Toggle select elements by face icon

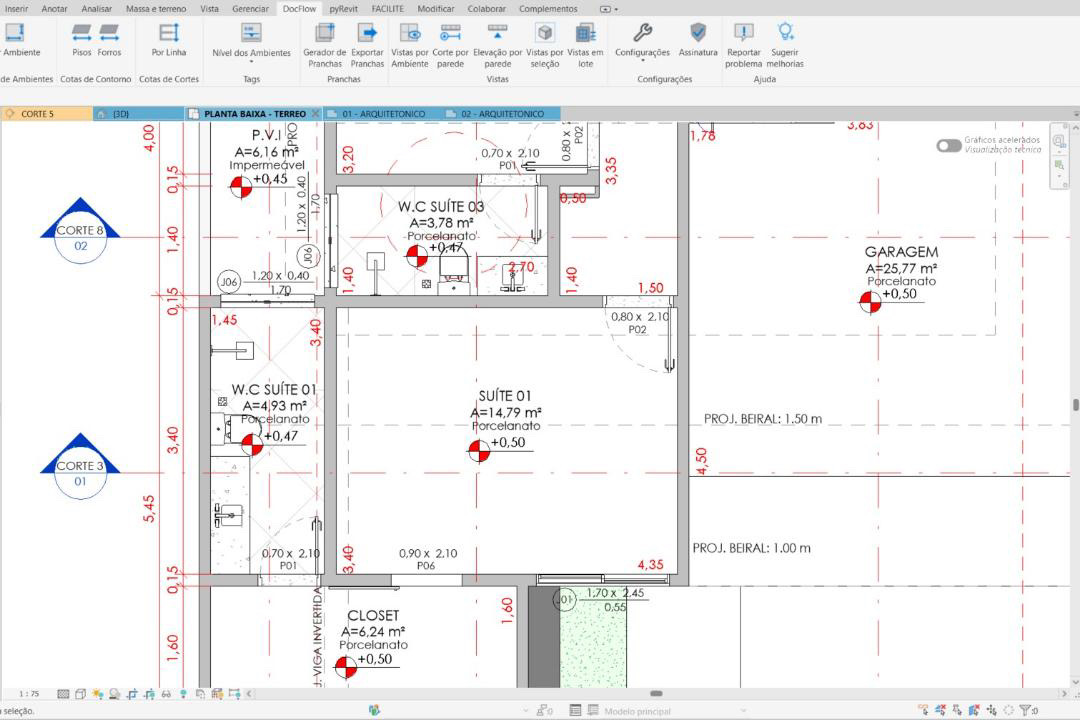[x=974, y=710]
